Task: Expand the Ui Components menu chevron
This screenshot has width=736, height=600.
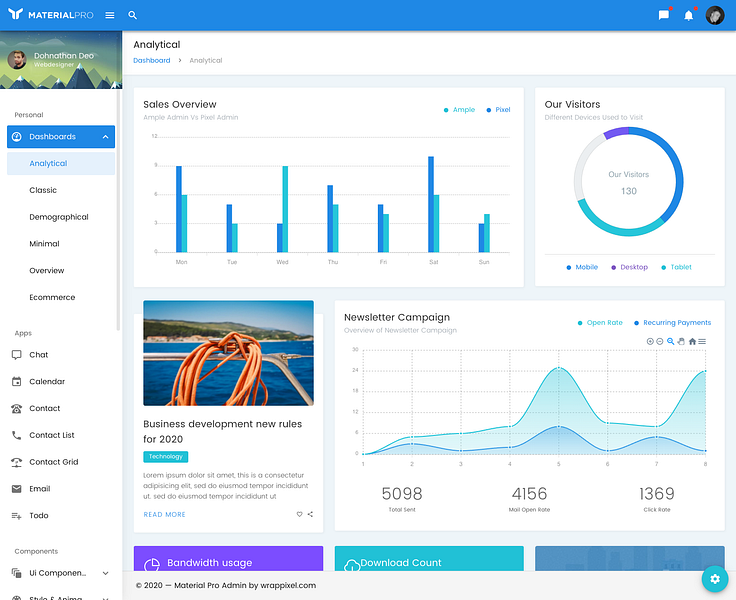Action: point(106,573)
